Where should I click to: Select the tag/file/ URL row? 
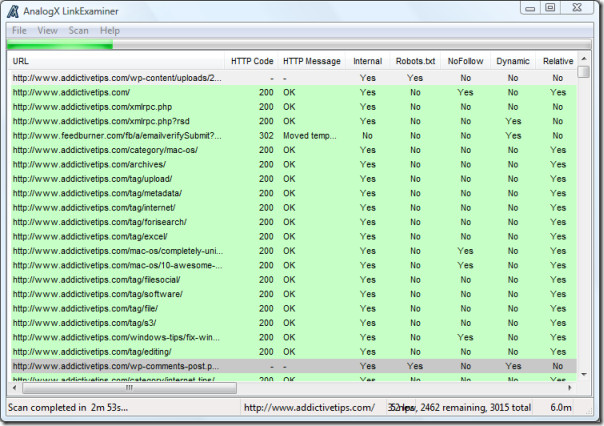(293, 309)
